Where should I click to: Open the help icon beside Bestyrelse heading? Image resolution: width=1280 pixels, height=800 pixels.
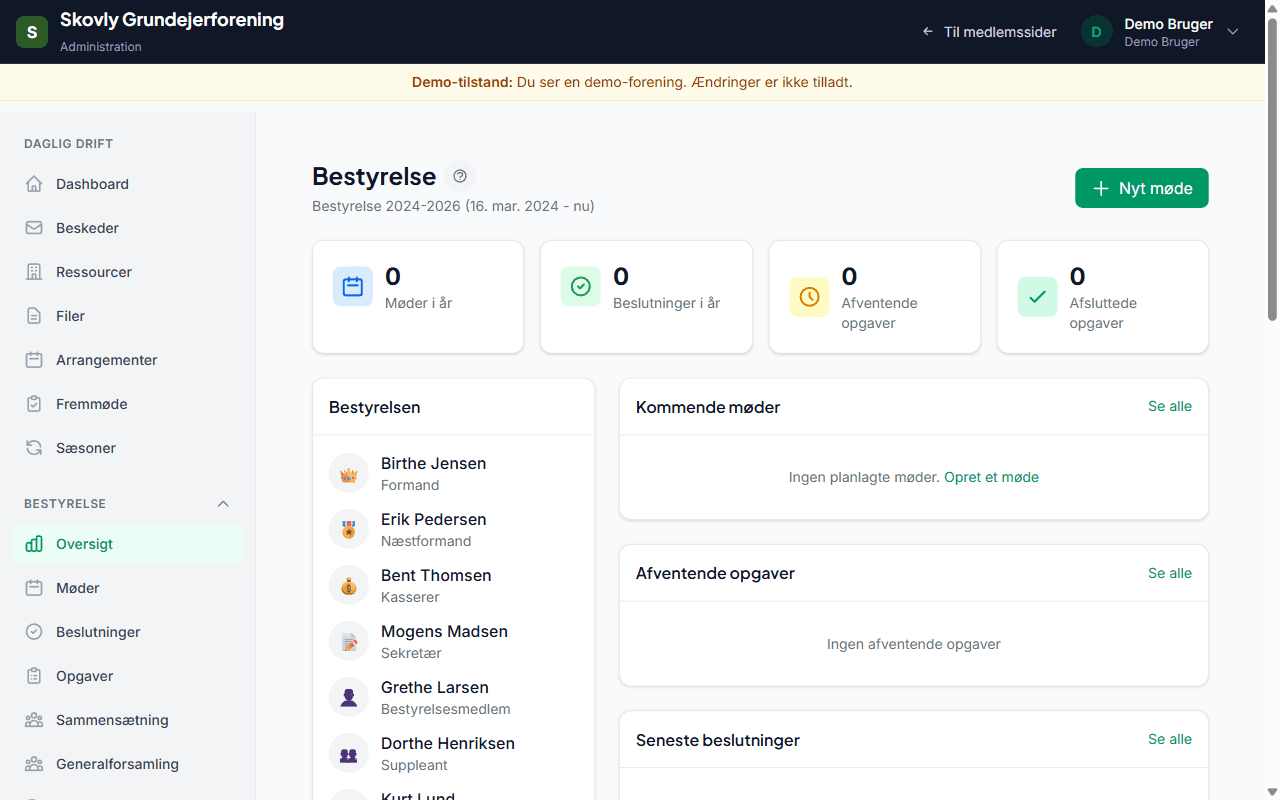[460, 176]
